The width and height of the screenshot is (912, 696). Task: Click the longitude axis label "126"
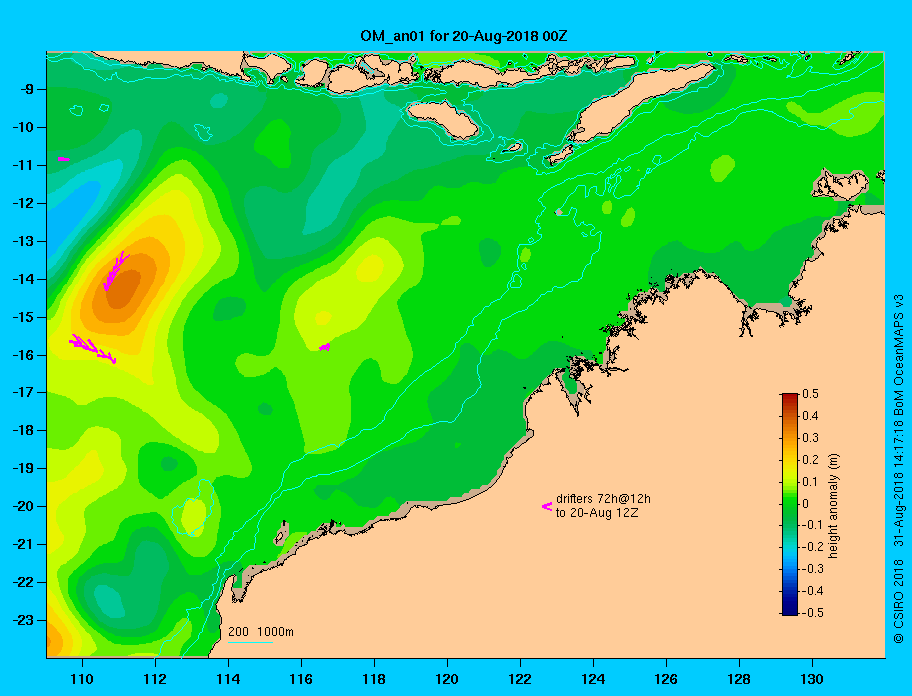(666, 679)
